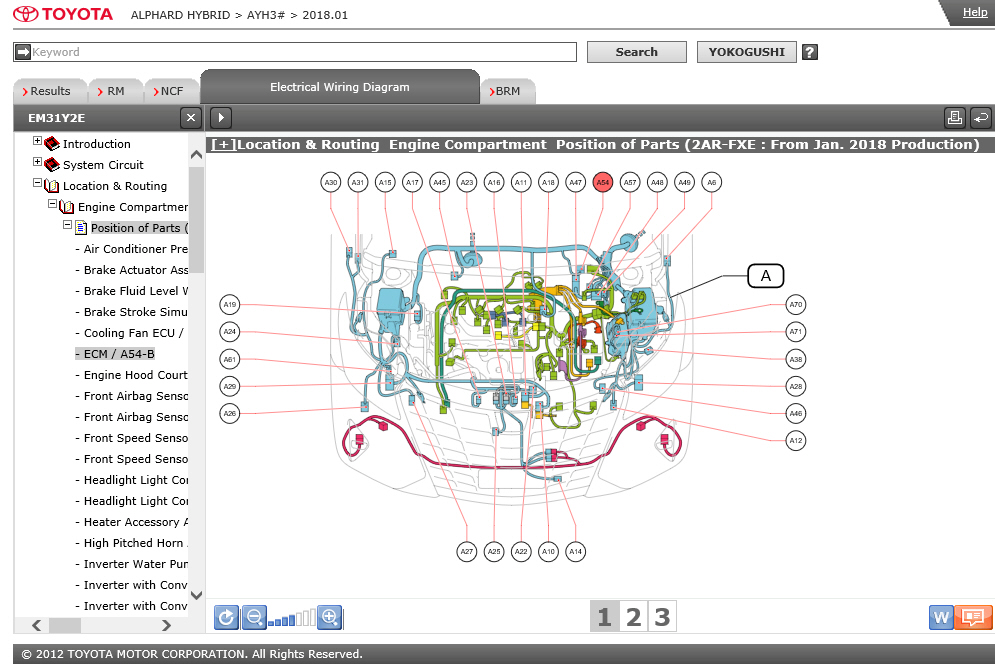Select highlighted connector A54 marker
995x672 pixels.
603,183
